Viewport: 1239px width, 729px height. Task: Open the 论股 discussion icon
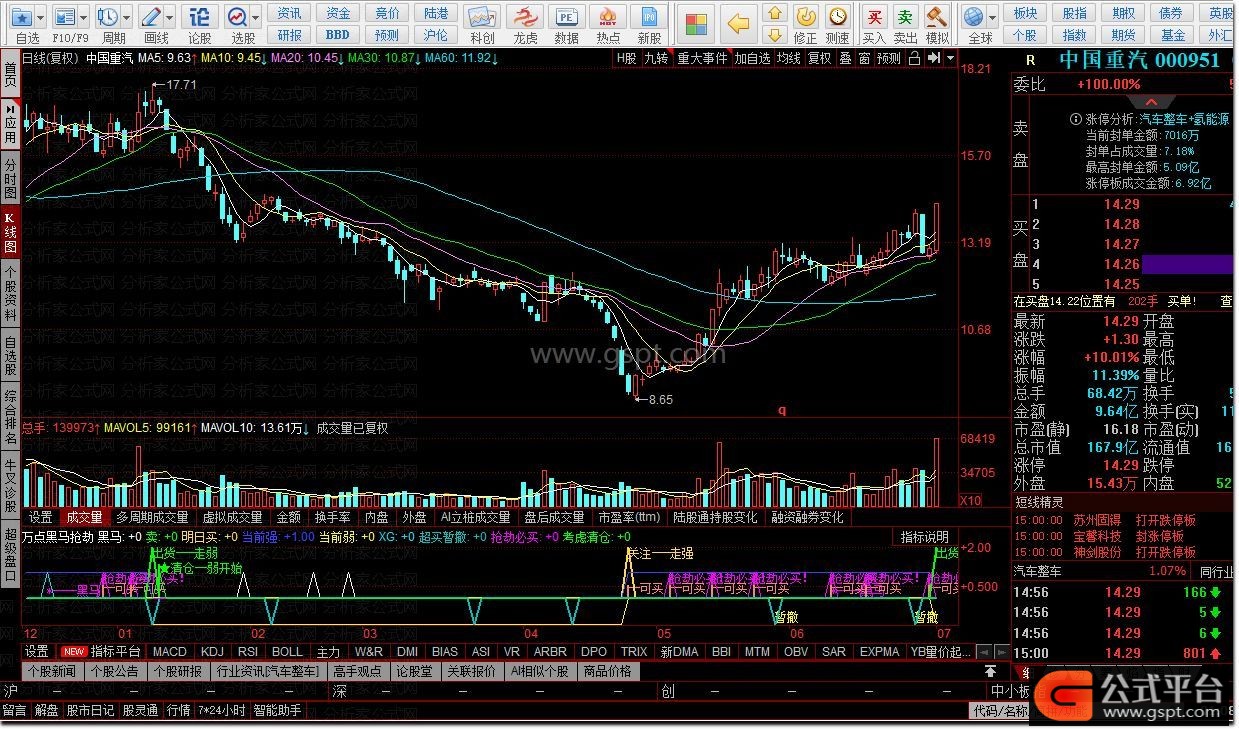(x=200, y=17)
